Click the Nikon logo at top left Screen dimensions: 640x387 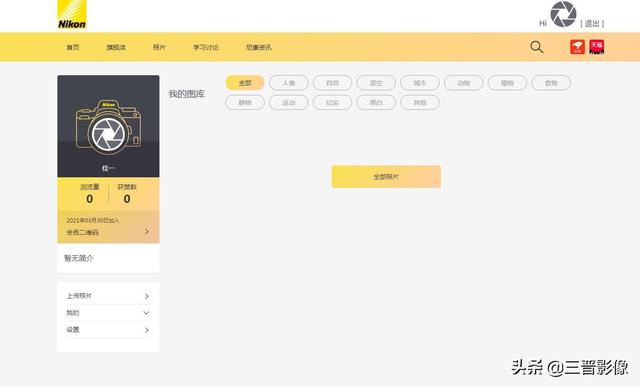coord(72,15)
